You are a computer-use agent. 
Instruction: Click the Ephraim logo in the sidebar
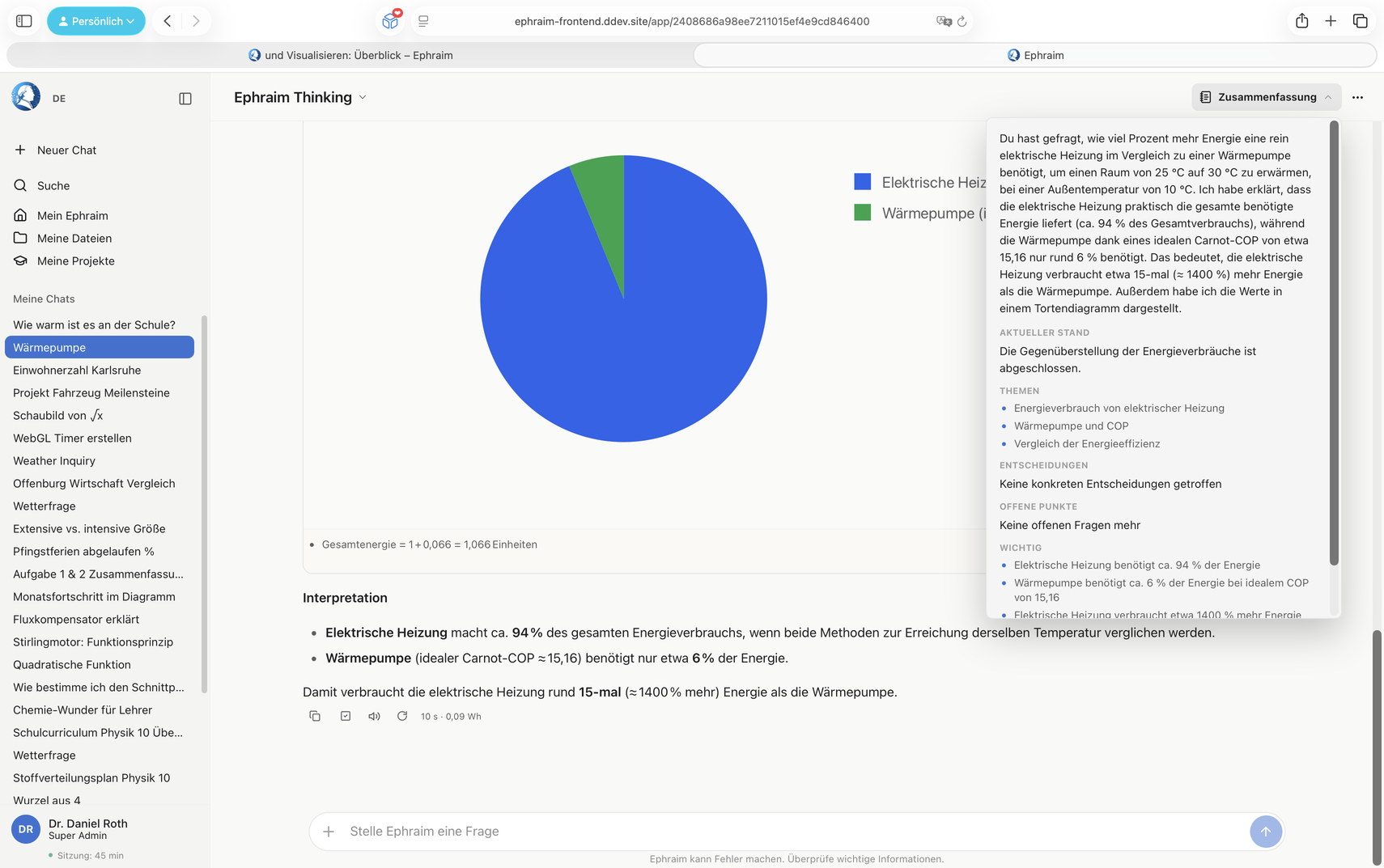point(26,97)
